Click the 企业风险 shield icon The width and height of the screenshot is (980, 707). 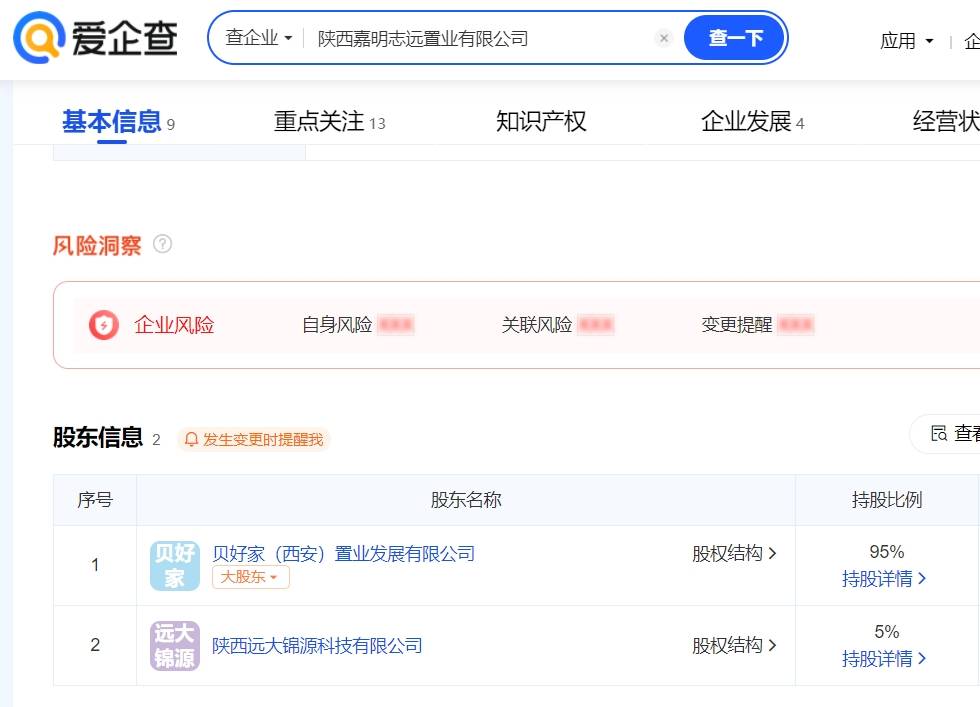tap(104, 325)
